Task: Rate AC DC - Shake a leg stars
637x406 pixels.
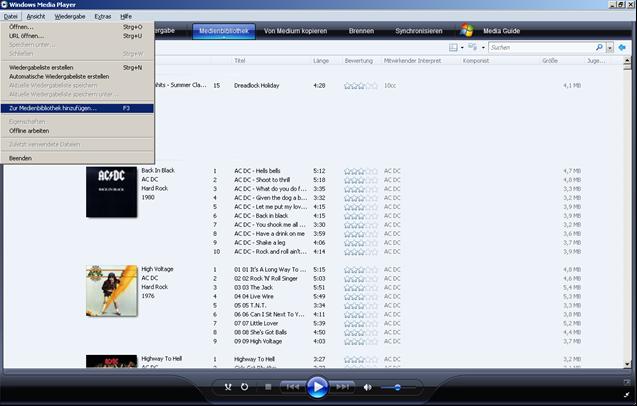Action: point(361,243)
